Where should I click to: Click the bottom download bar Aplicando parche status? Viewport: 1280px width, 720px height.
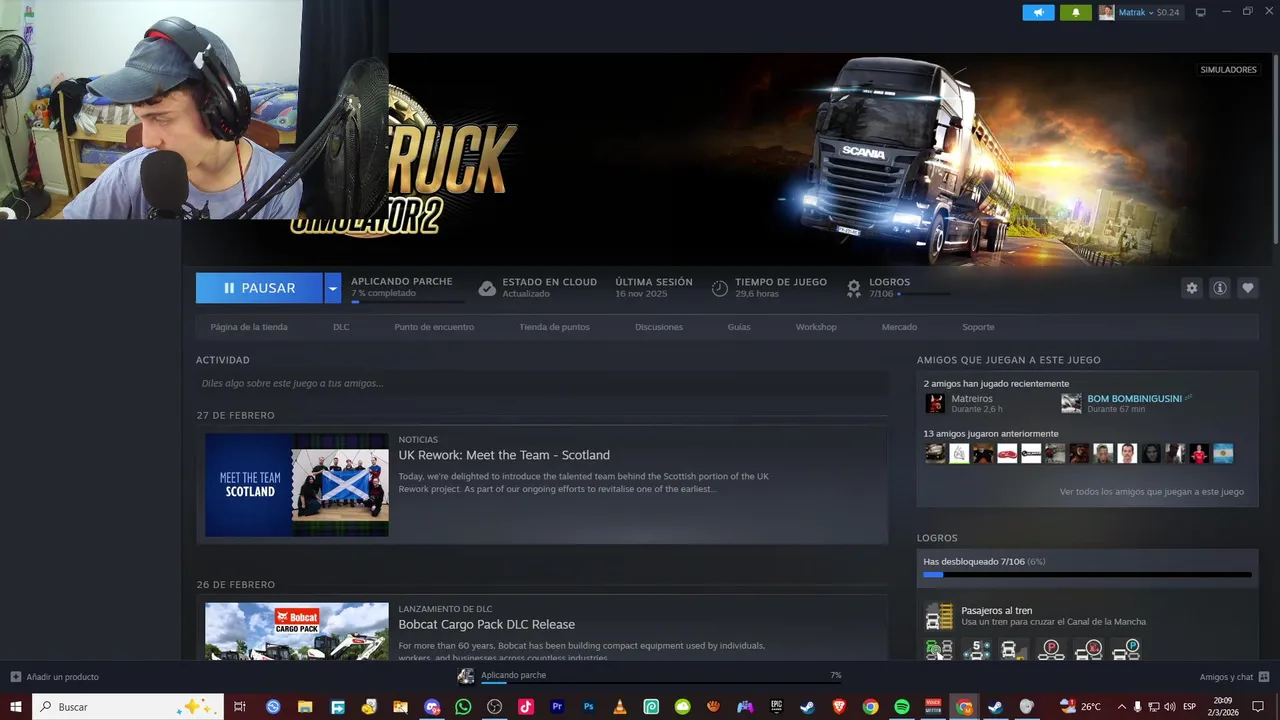(650, 676)
